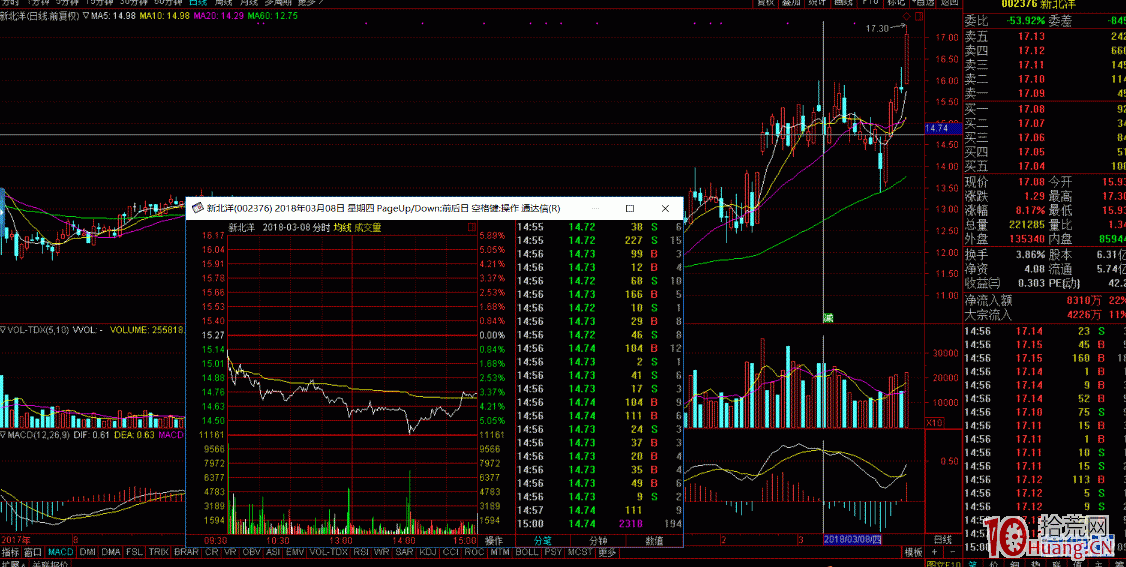Click the popup window's app icon
This screenshot has height=567, width=1126.
tap(196, 208)
